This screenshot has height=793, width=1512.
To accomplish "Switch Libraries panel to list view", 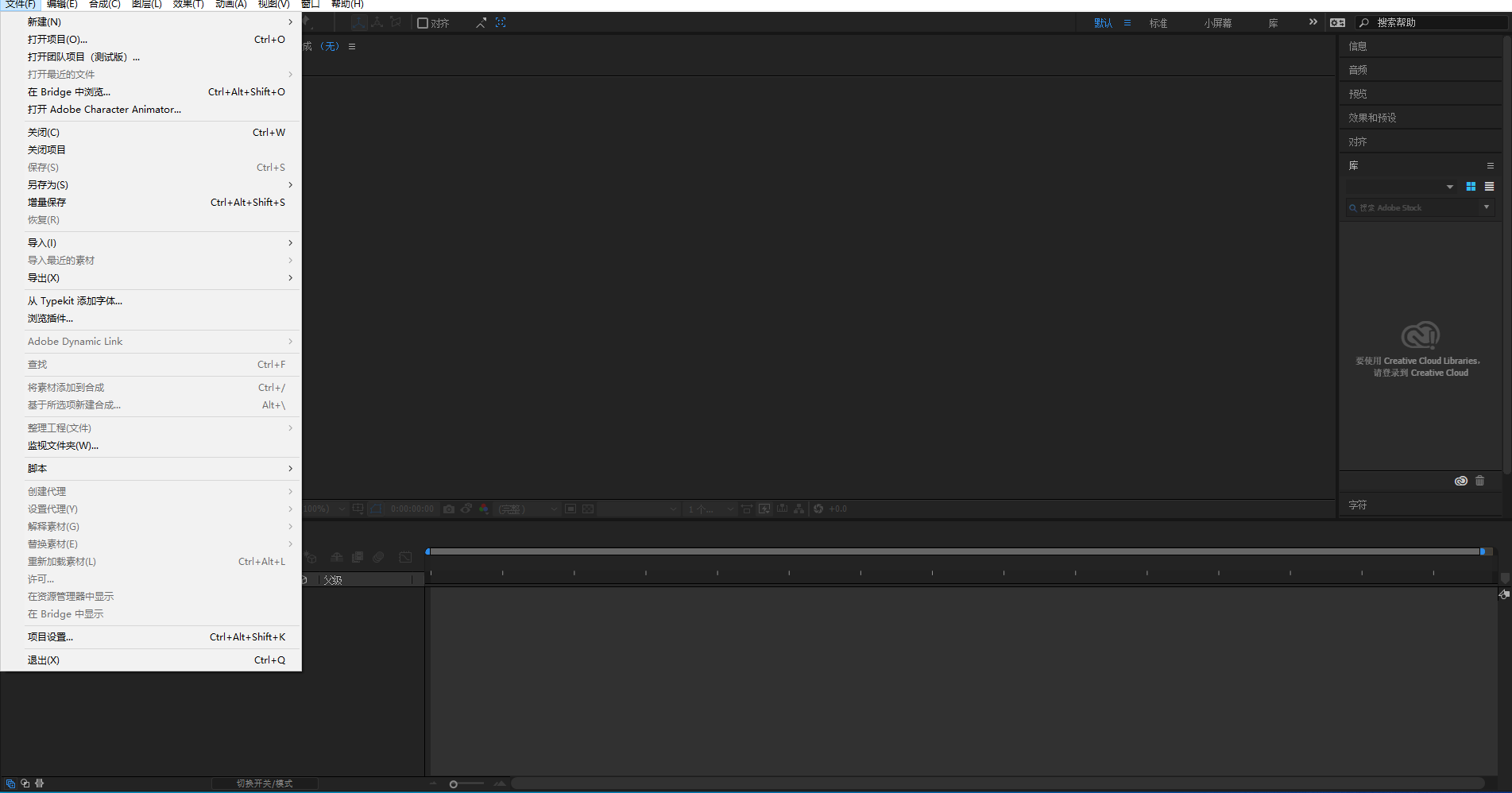I will click(1488, 186).
